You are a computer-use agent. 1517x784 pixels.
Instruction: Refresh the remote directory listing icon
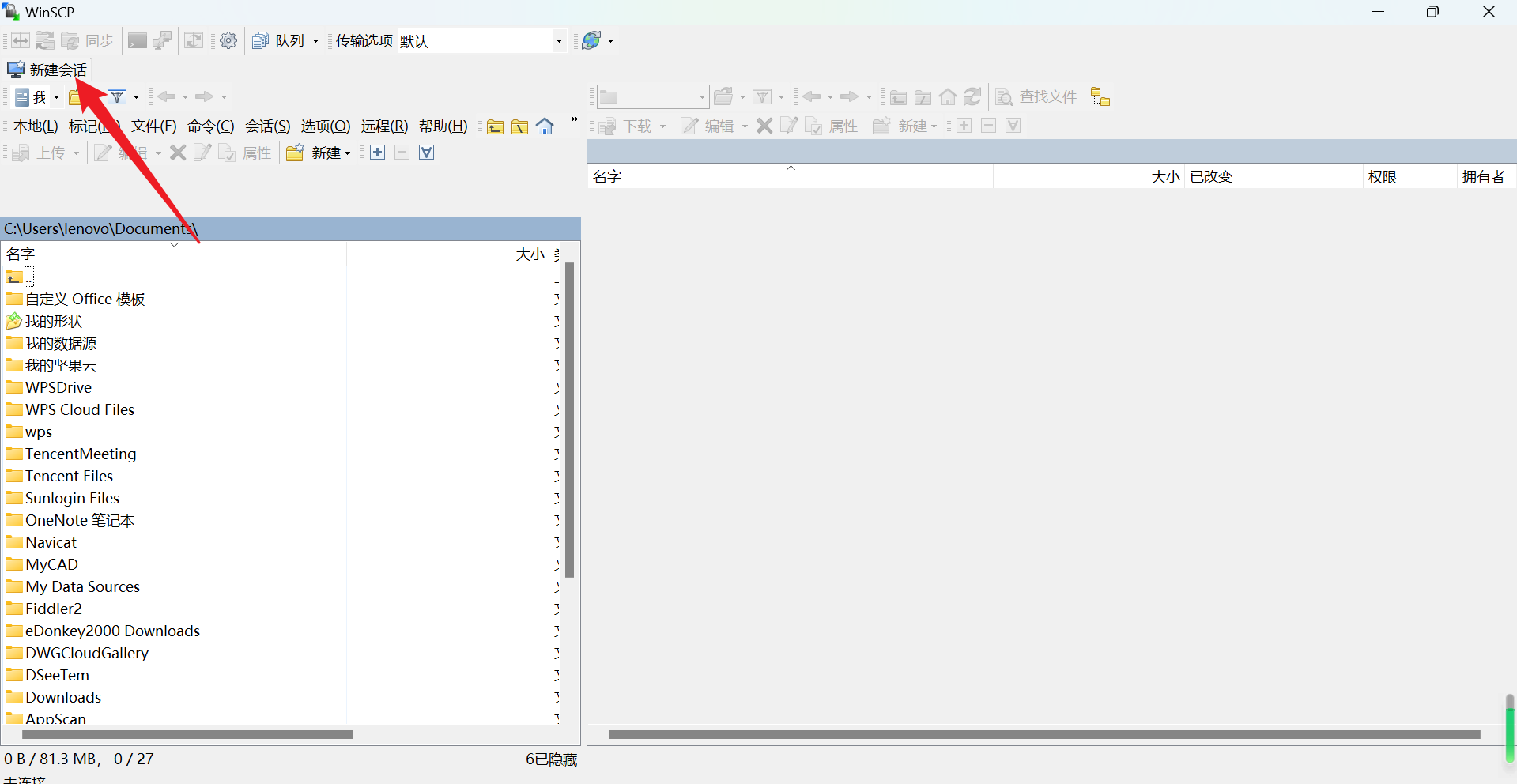(972, 96)
